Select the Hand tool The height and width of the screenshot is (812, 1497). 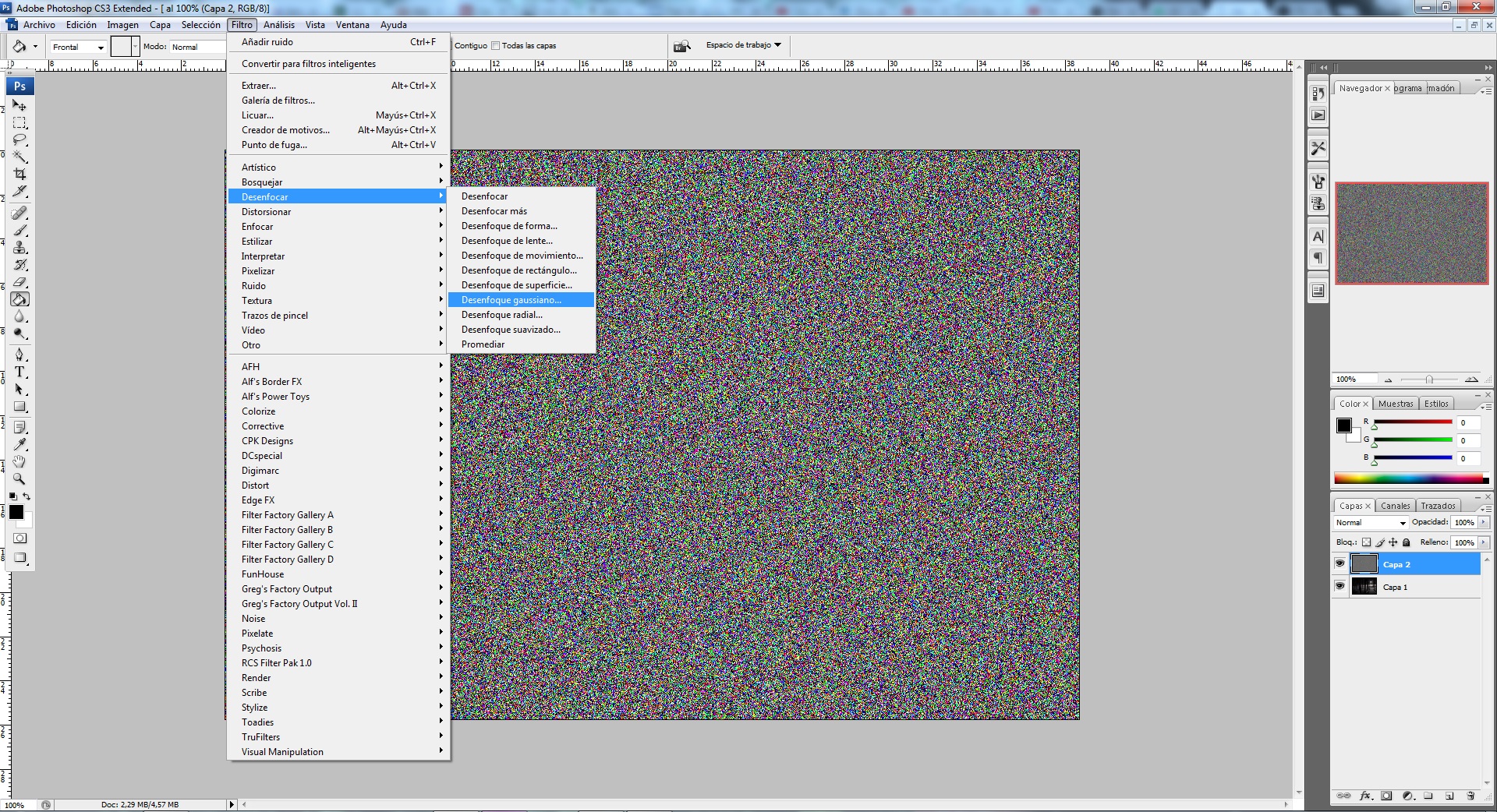(19, 461)
